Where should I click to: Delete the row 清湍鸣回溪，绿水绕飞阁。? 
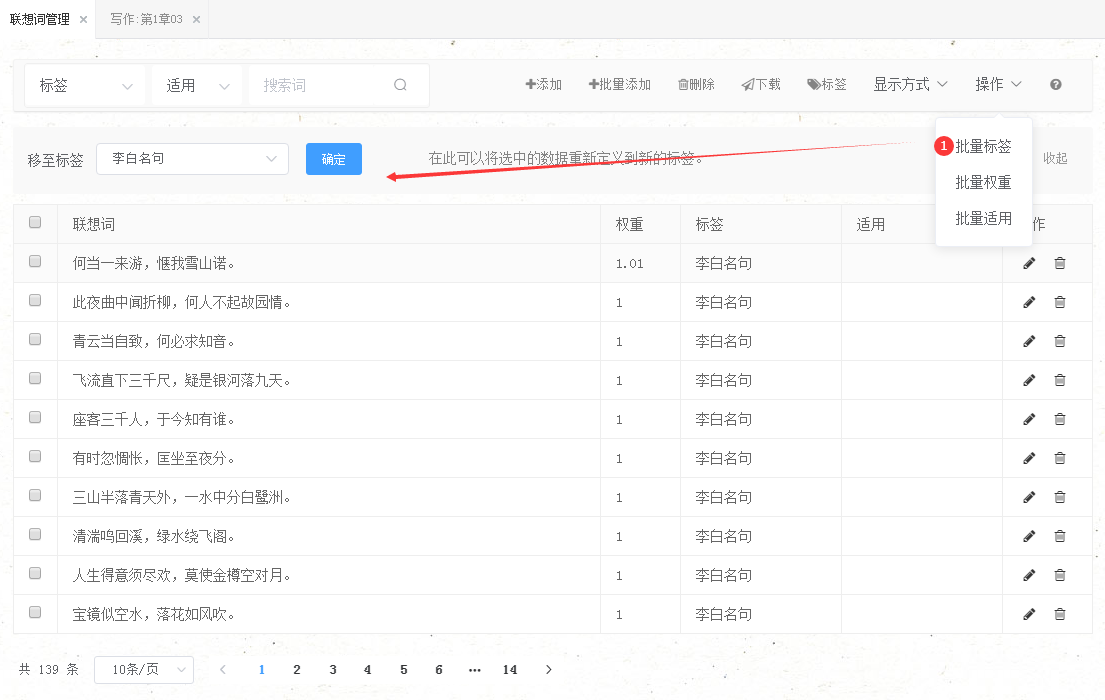(1059, 536)
